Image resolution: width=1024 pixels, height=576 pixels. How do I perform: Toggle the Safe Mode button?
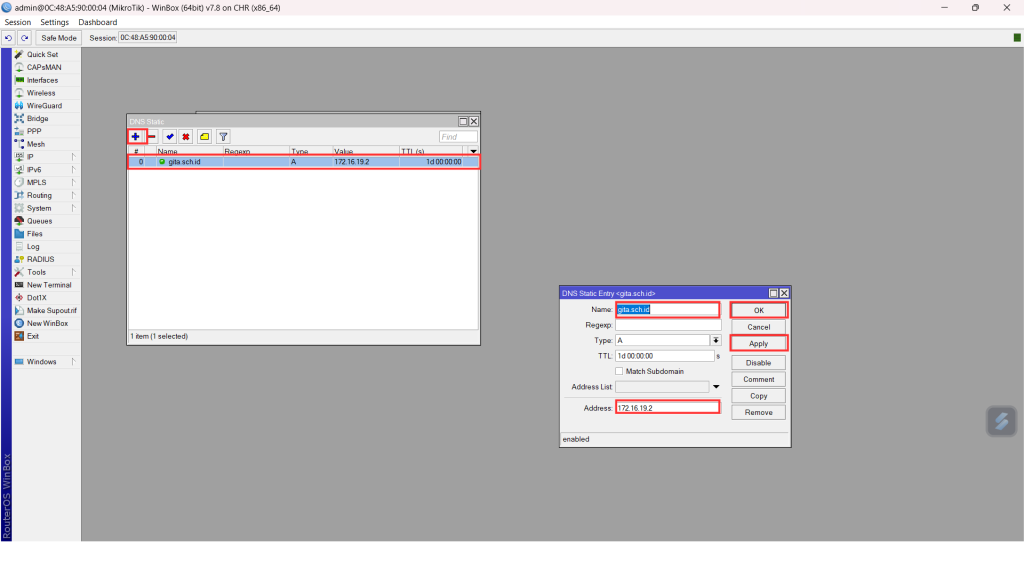click(59, 38)
